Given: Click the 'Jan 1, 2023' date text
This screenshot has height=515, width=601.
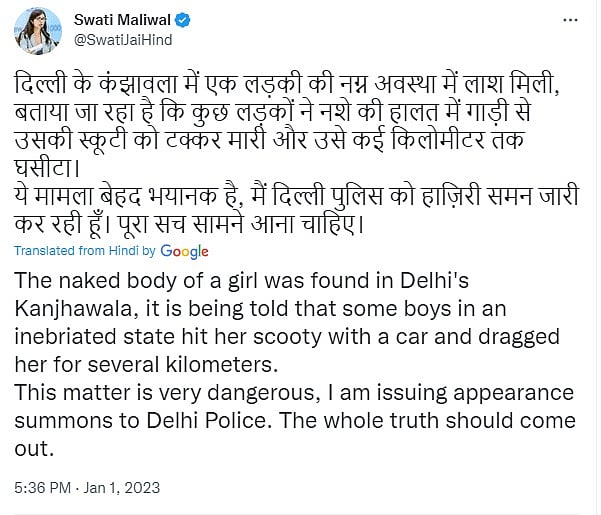Looking at the screenshot, I should pos(122,488).
